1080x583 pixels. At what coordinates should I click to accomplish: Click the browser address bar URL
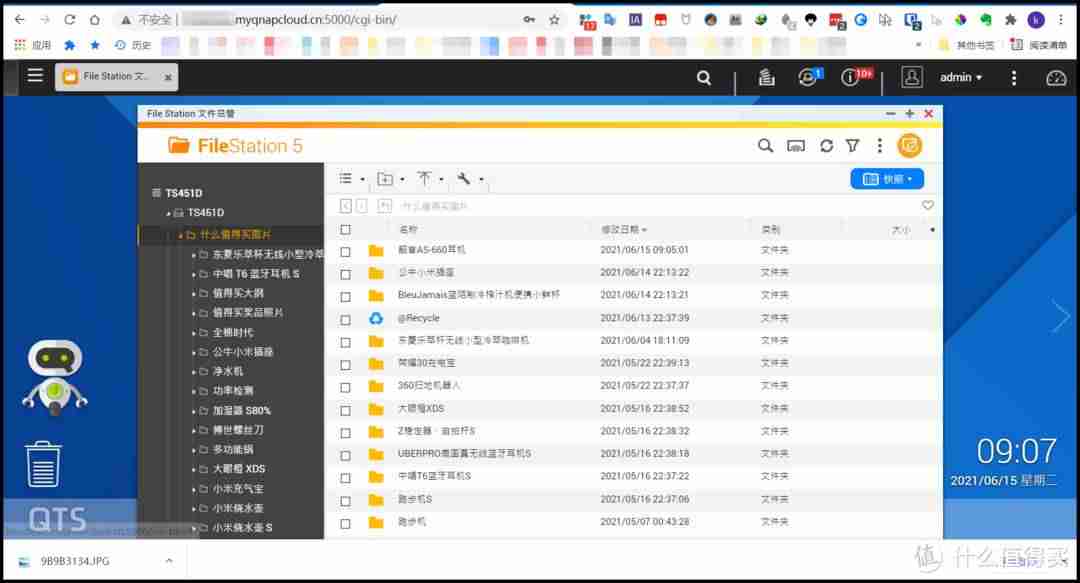click(x=315, y=20)
